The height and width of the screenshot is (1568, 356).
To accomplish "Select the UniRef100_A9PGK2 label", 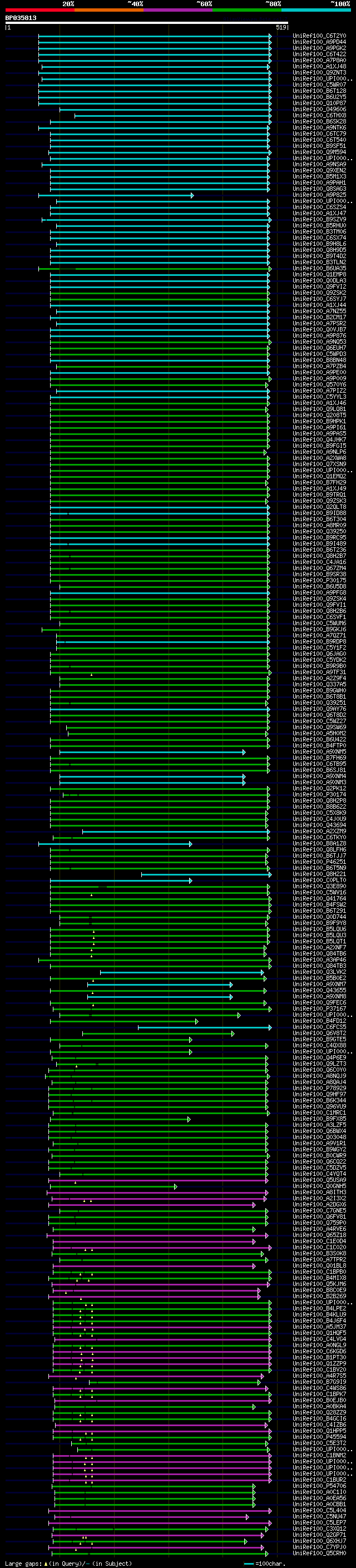I will 319,48.
